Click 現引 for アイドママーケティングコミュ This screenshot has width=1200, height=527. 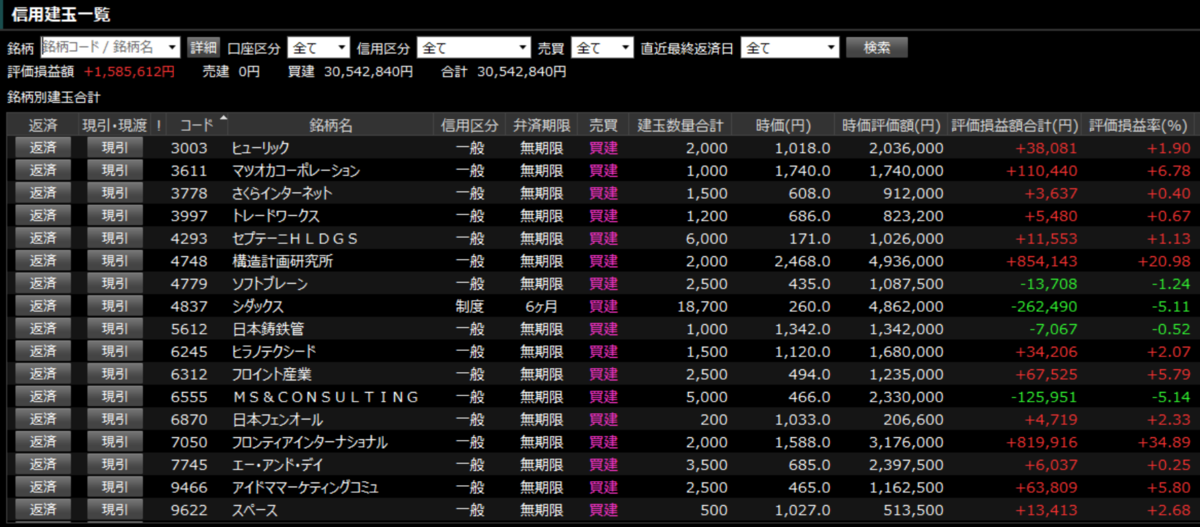tap(115, 487)
